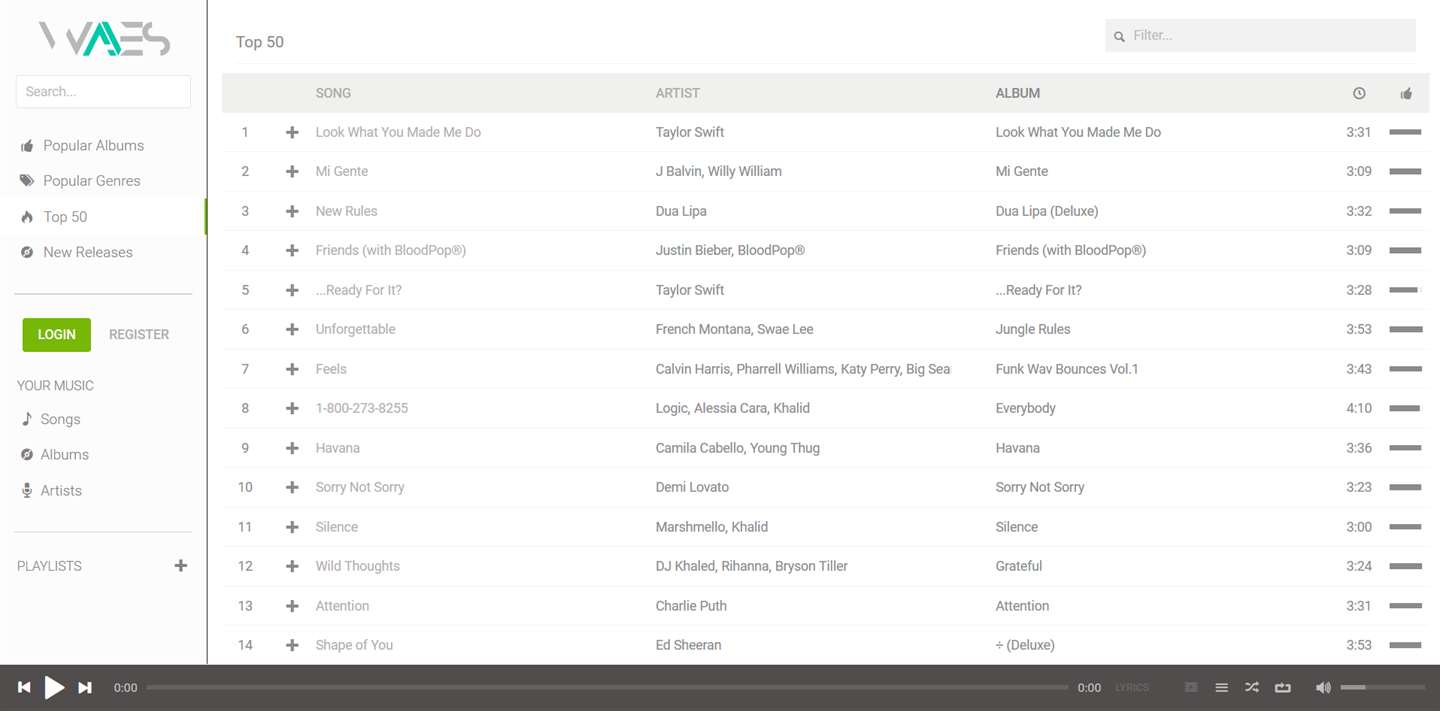
Task: Open artist Ed Sheeran
Action: coord(688,645)
